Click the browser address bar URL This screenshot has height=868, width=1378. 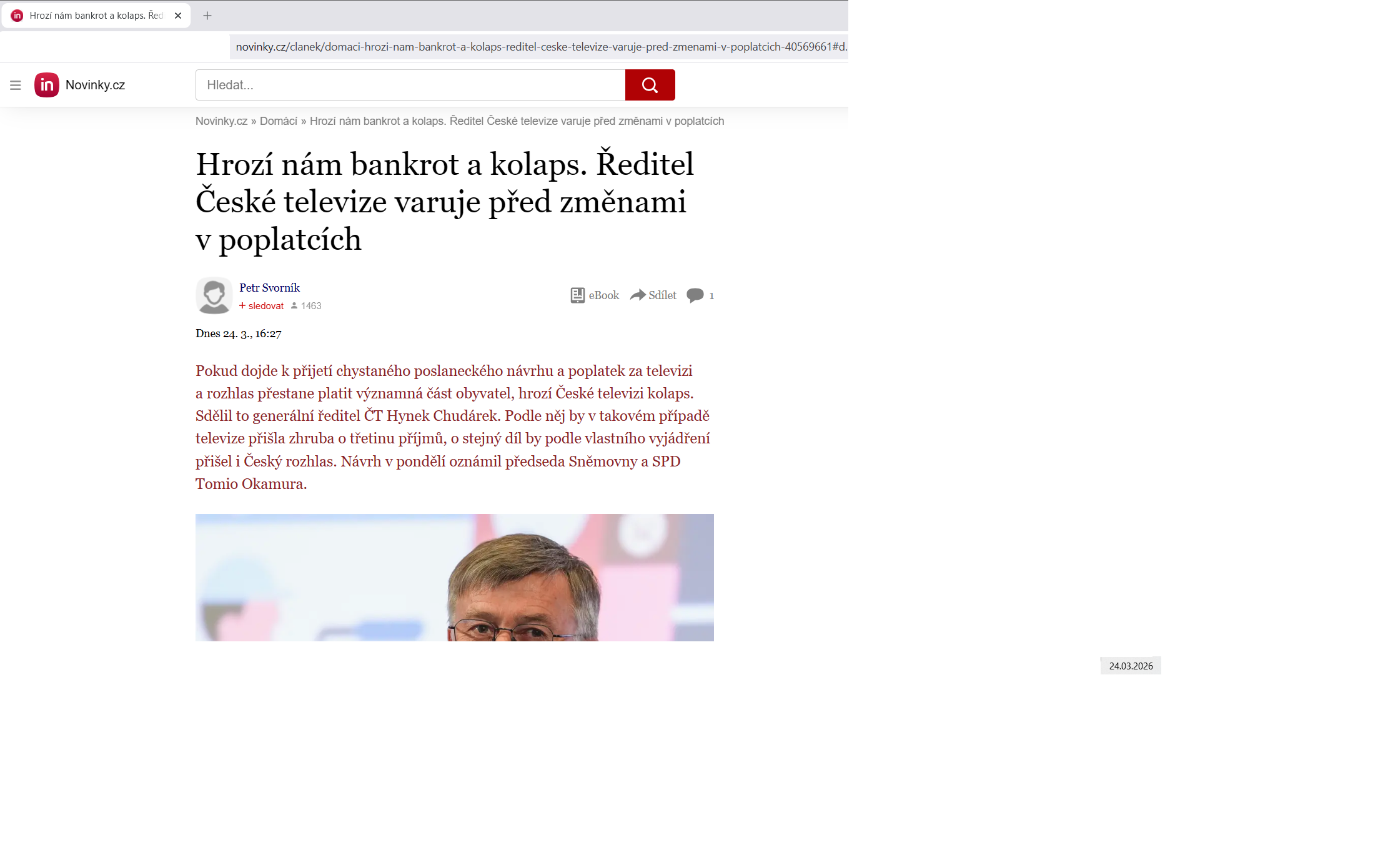click(539, 47)
